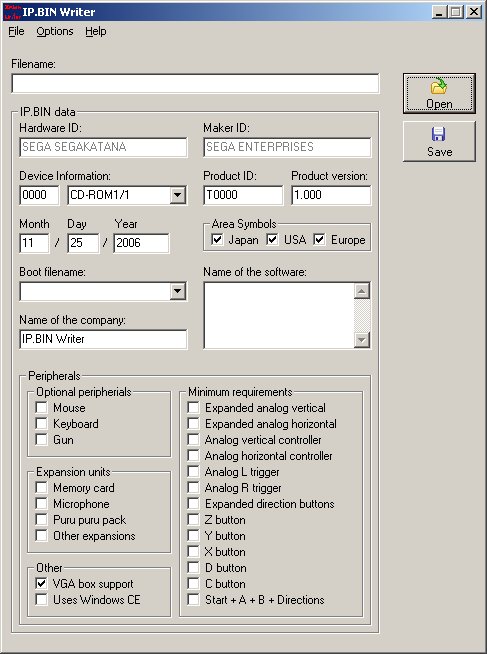This screenshot has height=654, width=487.
Task: Enable the Mouse peripheral checkbox
Action: click(42, 407)
